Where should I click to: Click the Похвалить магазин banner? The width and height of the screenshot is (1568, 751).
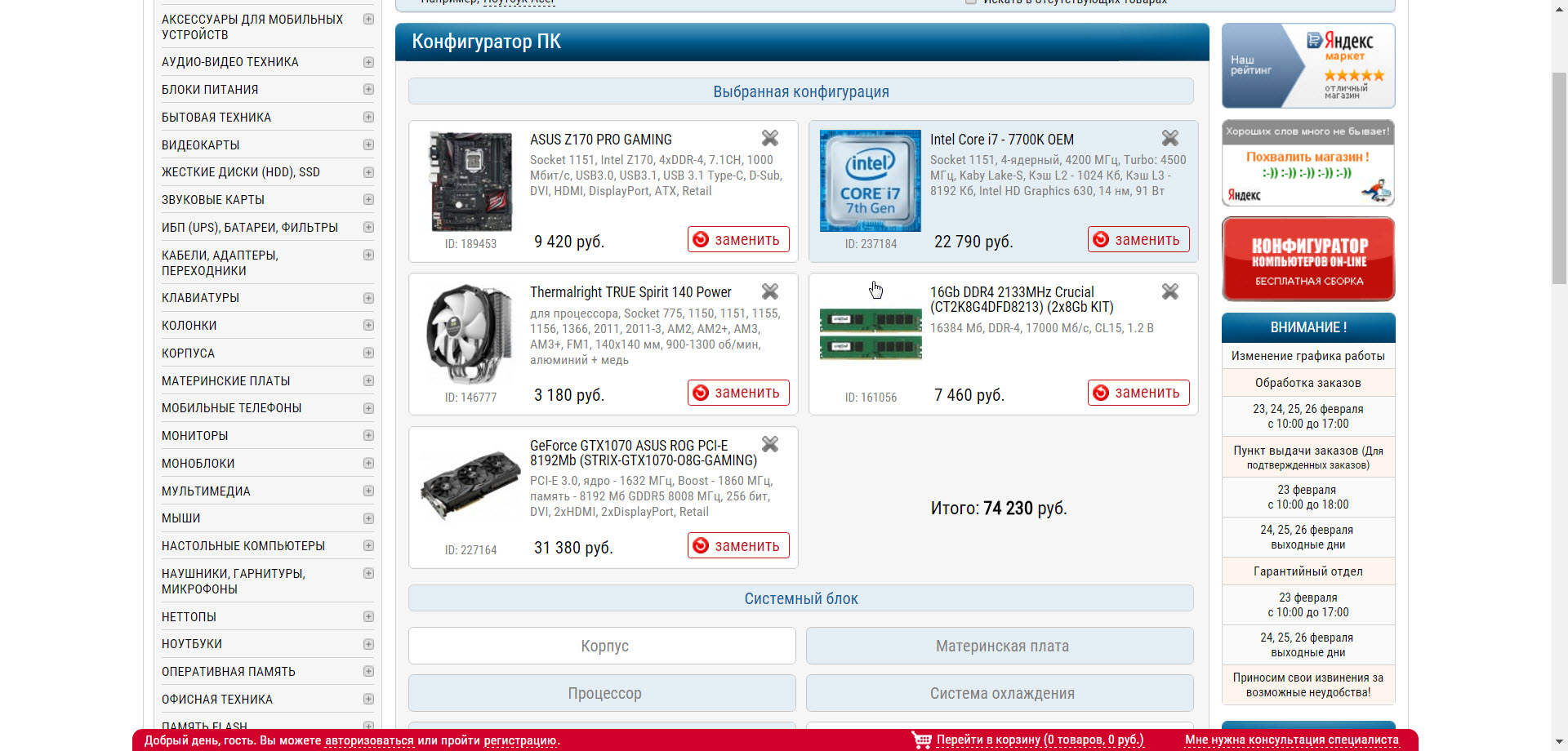[x=1308, y=163]
